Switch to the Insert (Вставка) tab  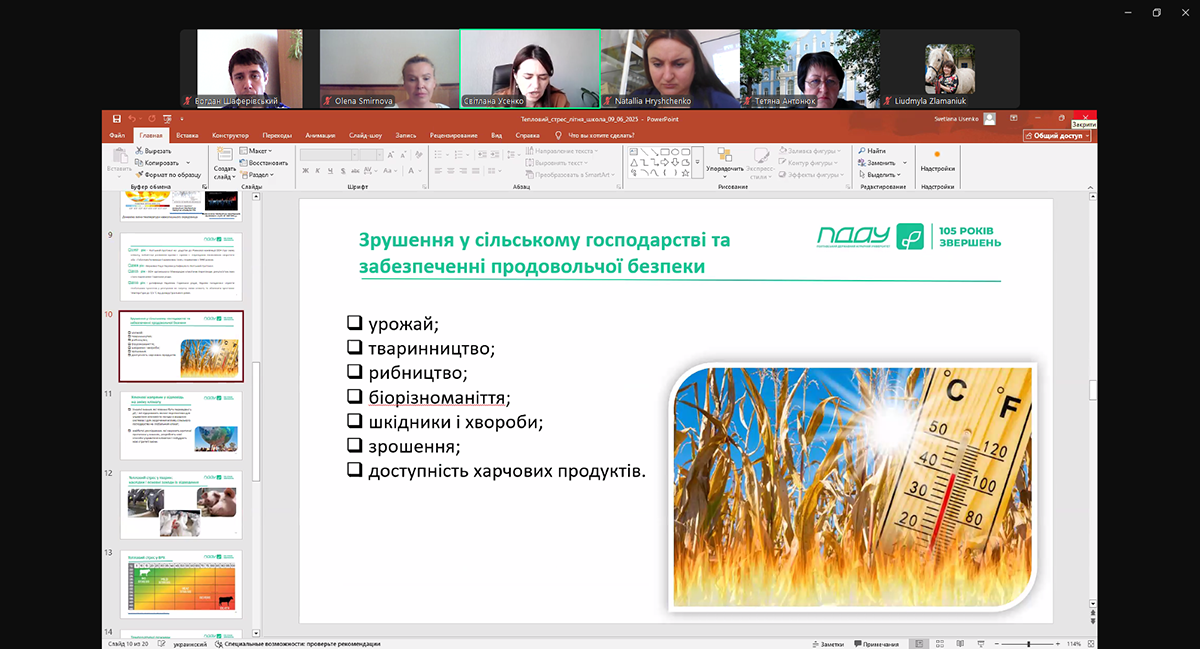(187, 135)
